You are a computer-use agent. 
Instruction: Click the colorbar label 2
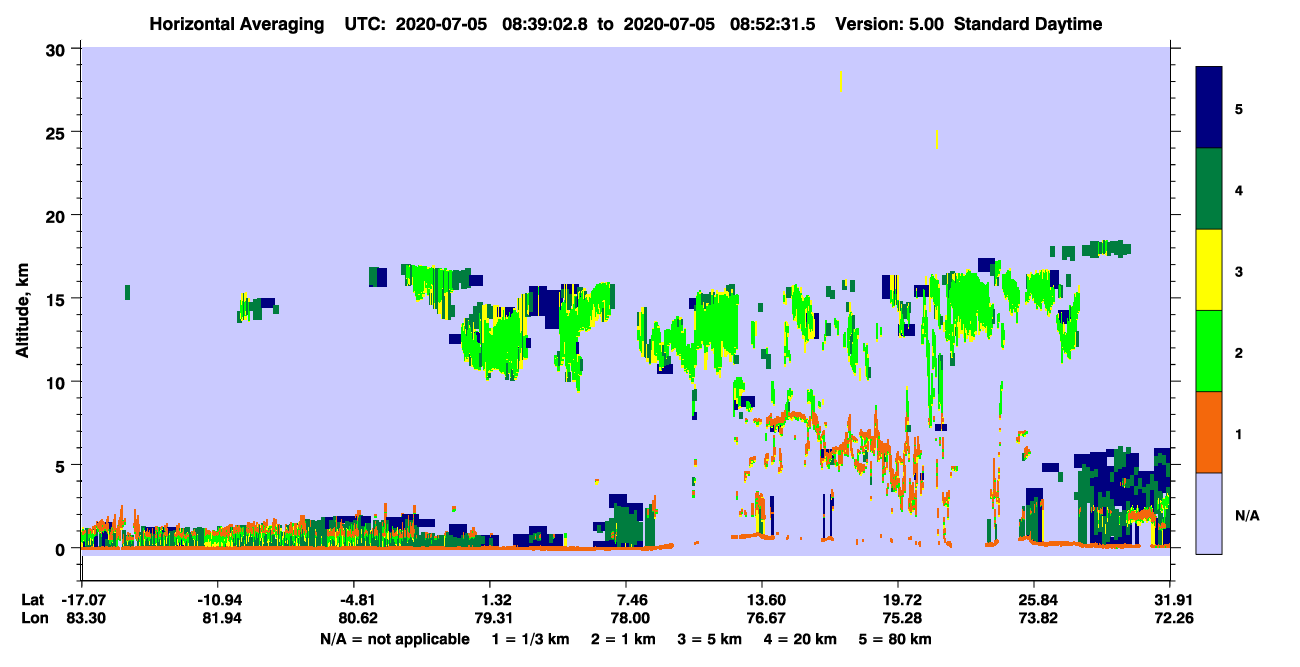click(1238, 352)
